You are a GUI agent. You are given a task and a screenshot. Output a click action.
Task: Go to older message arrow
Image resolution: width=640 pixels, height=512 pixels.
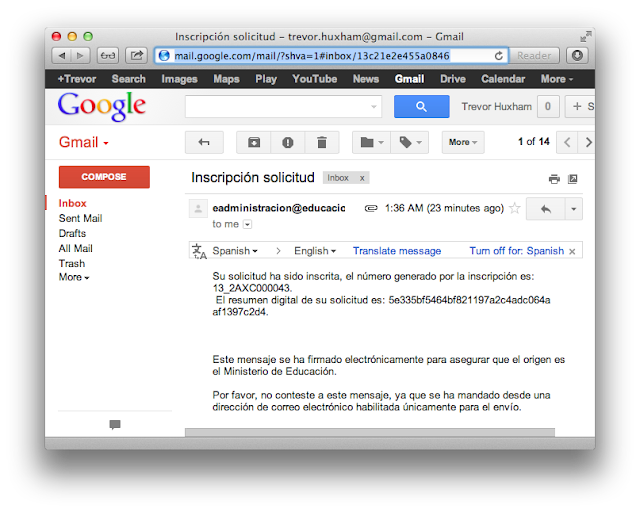[588, 142]
